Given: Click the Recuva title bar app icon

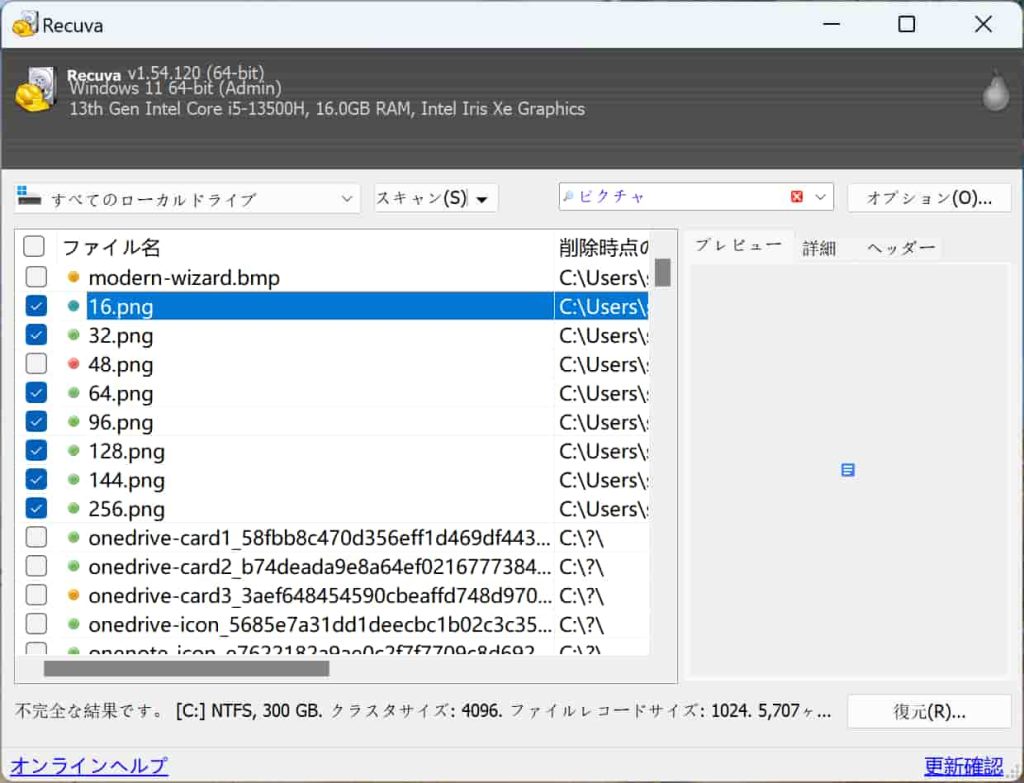Looking at the screenshot, I should pos(24,25).
